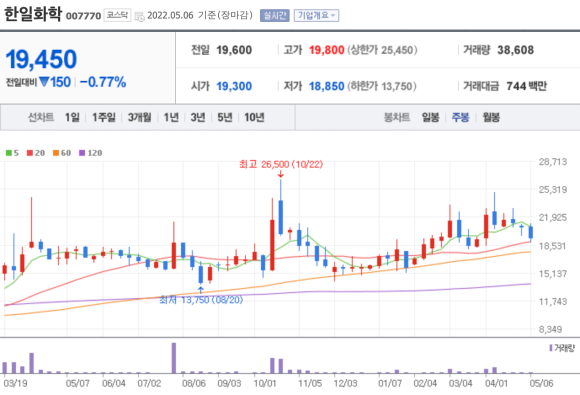Click the 실시간 real-time button

[x=274, y=16]
